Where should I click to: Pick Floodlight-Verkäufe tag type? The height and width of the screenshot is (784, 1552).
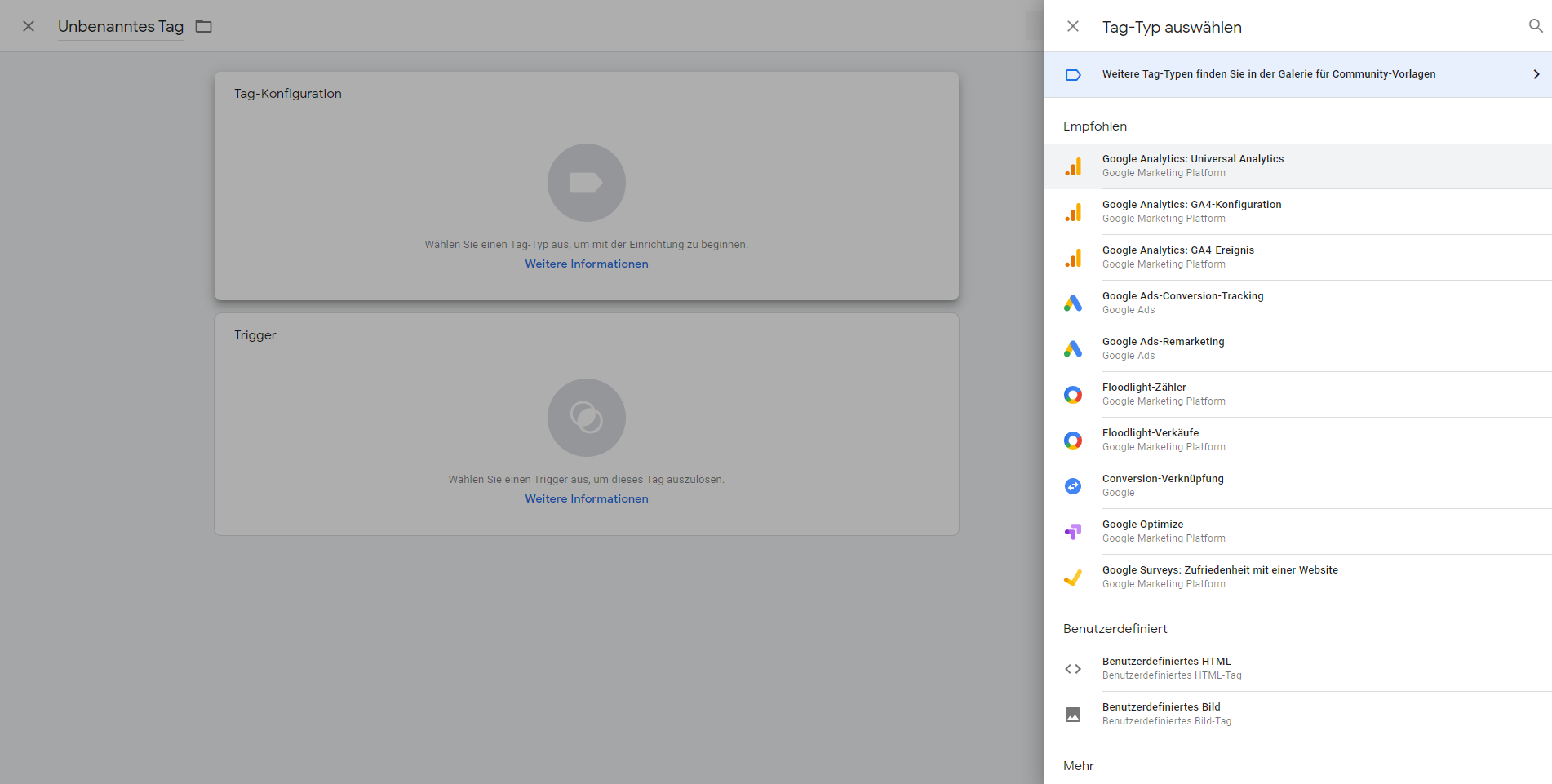1297,441
